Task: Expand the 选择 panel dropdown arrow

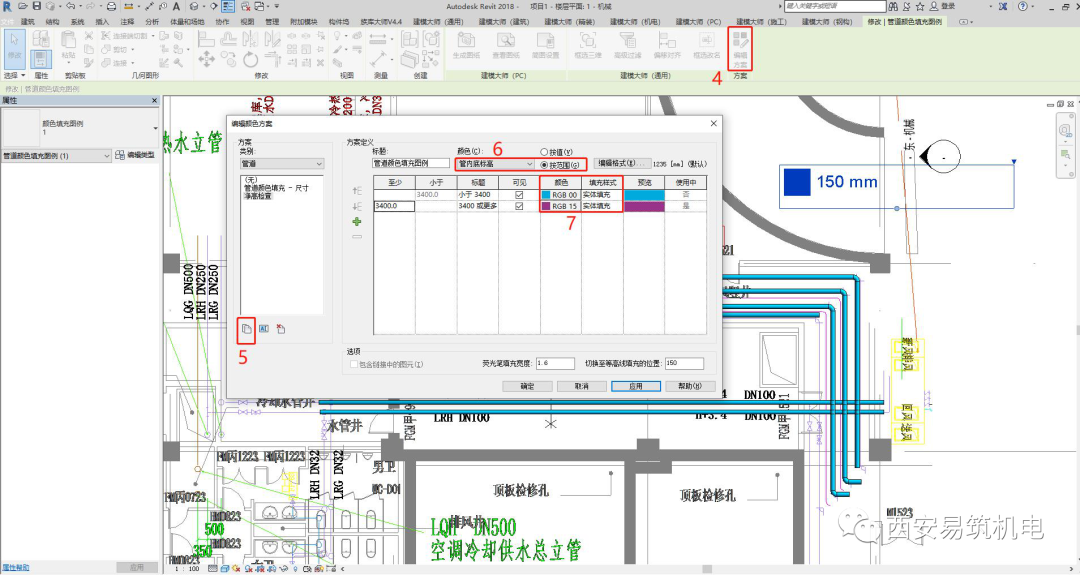Action: pos(23,76)
